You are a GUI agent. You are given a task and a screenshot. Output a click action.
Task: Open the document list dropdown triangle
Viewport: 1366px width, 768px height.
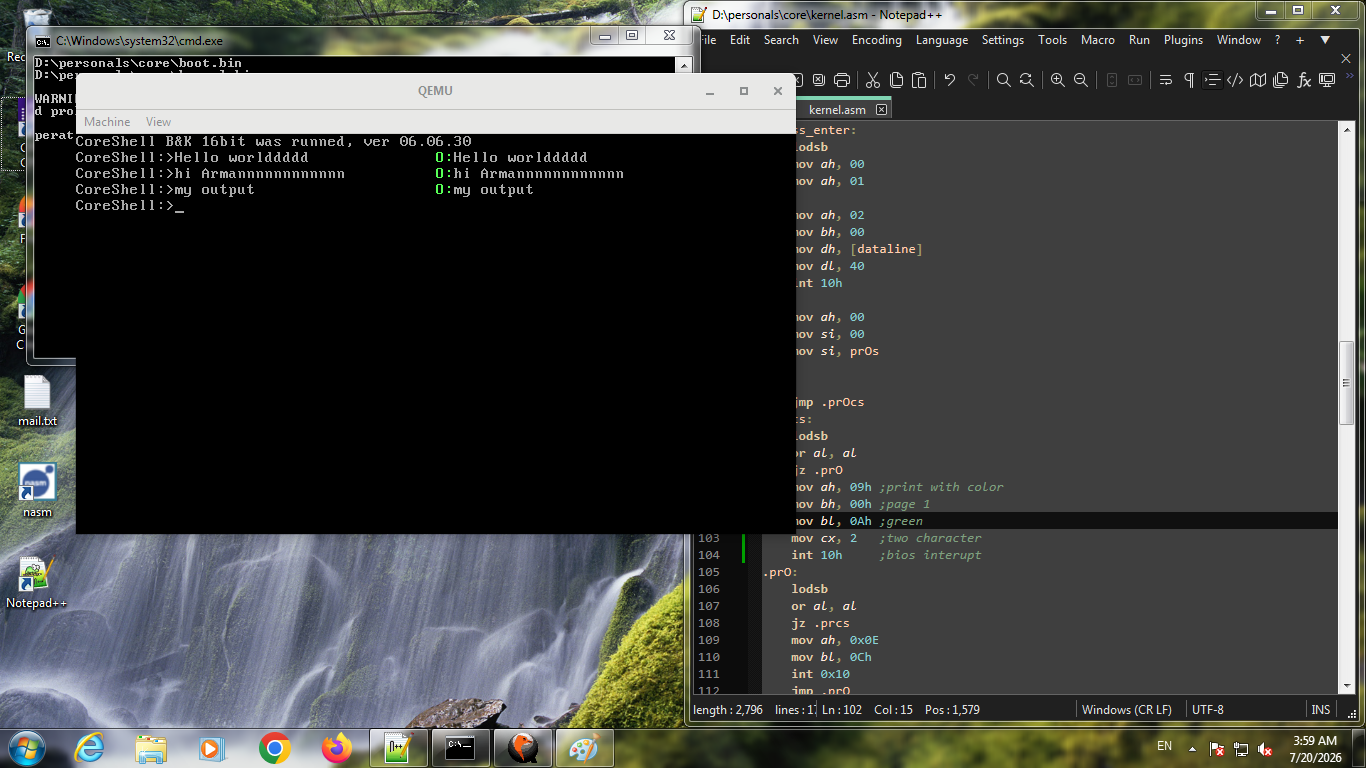[x=1325, y=40]
